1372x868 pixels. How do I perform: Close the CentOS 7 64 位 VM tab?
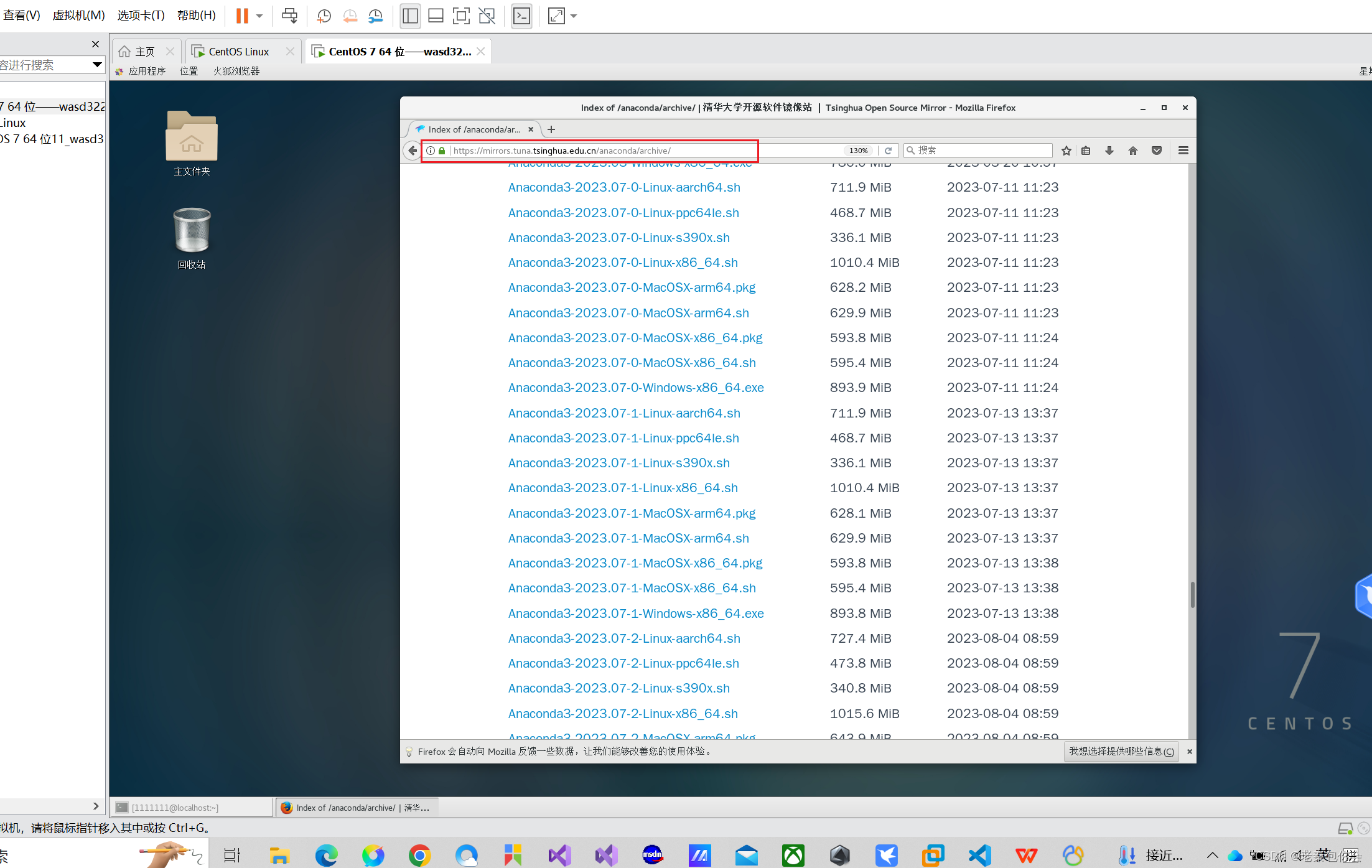click(481, 52)
